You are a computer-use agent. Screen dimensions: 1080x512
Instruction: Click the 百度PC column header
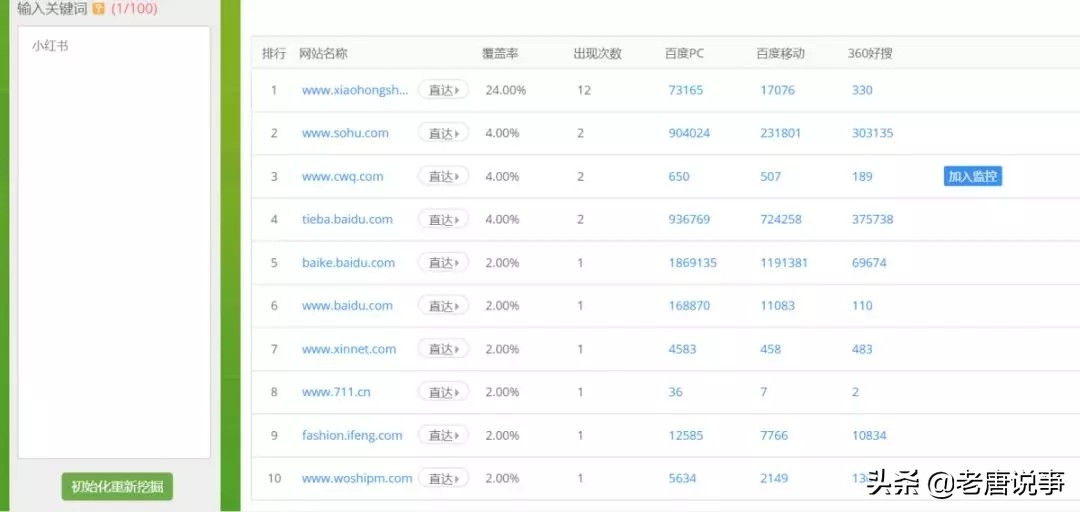(685, 54)
